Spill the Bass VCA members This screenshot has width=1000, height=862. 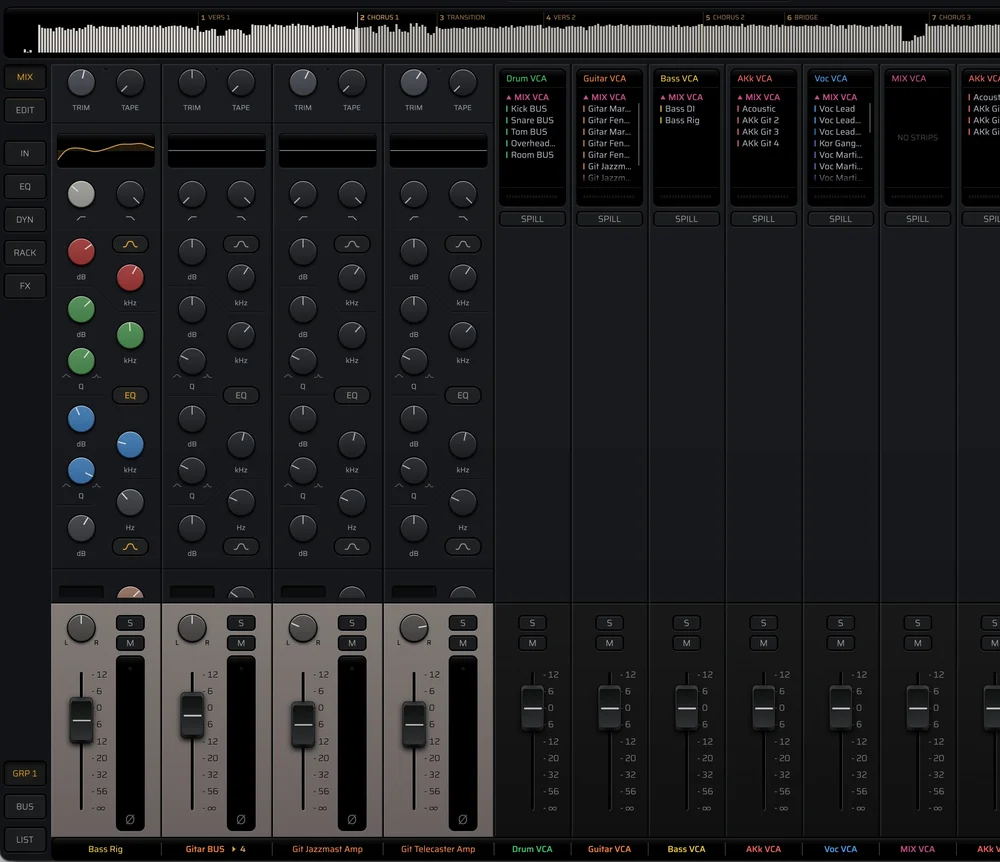point(686,219)
